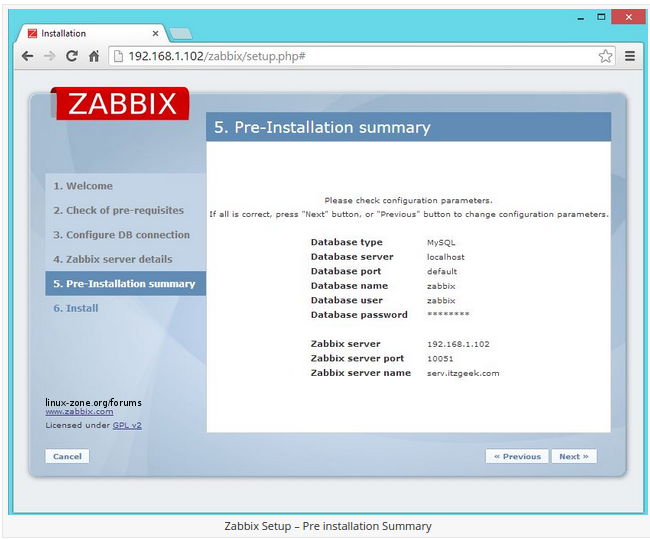Open the Chrome hamburger menu

point(630,56)
